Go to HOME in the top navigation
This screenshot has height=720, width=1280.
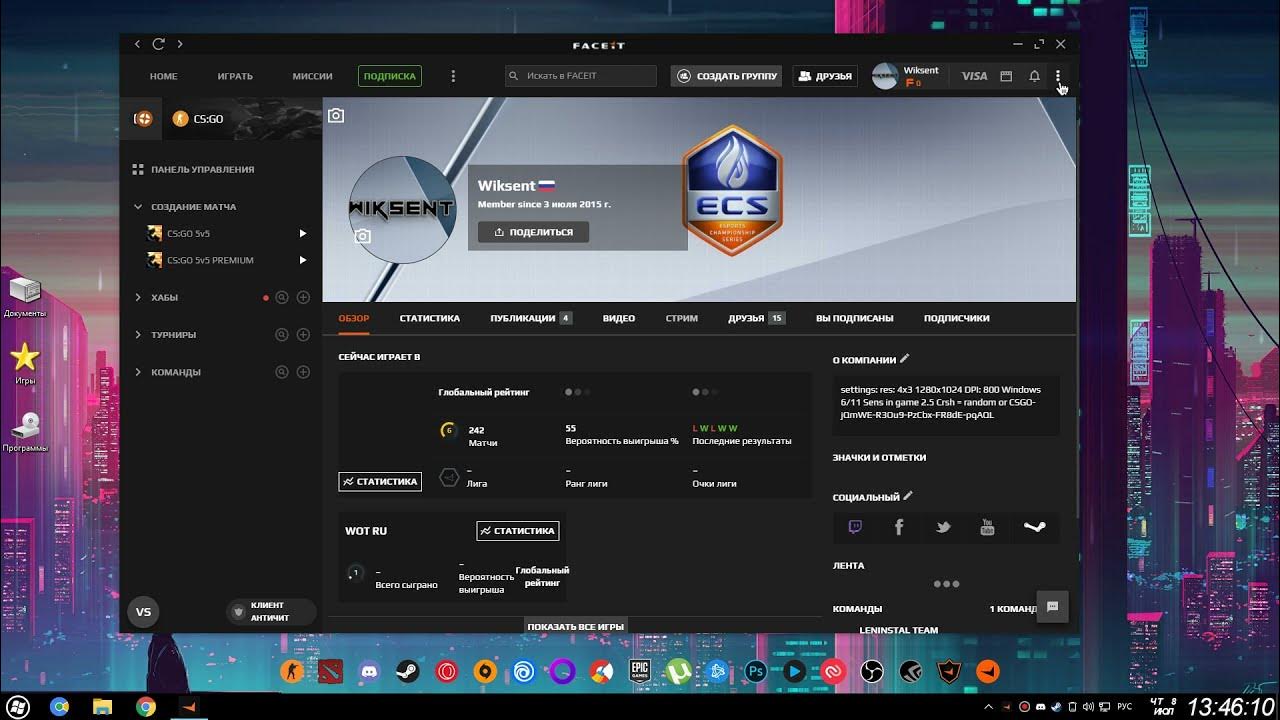[x=163, y=76]
